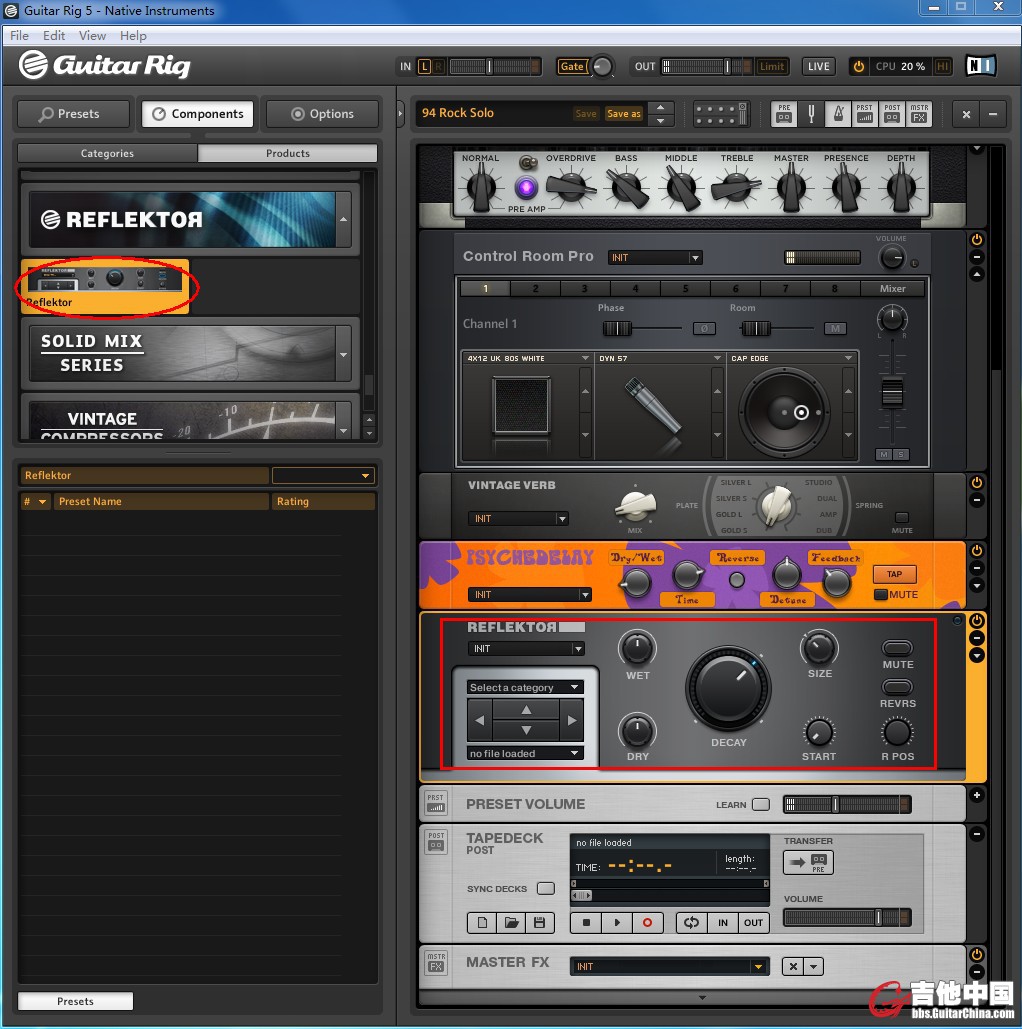Open the Vintage Verb INIT preset dropdown

coord(518,518)
